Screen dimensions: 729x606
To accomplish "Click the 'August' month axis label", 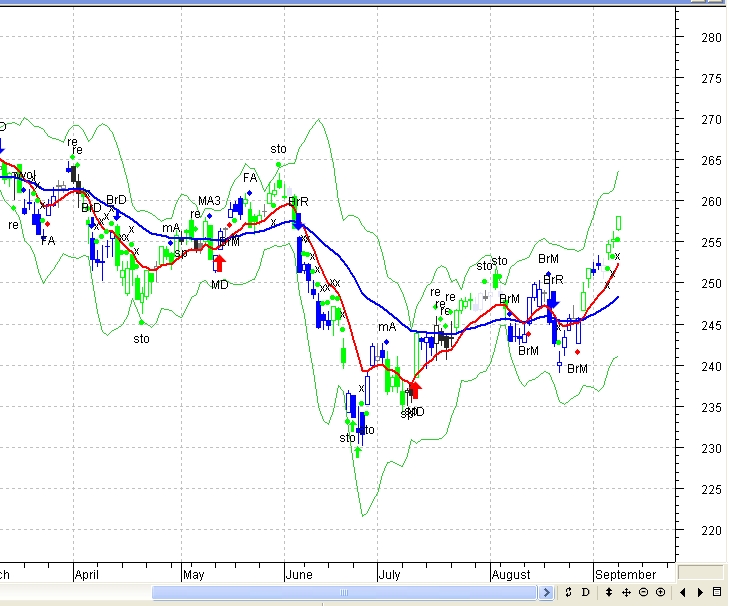I will click(511, 575).
